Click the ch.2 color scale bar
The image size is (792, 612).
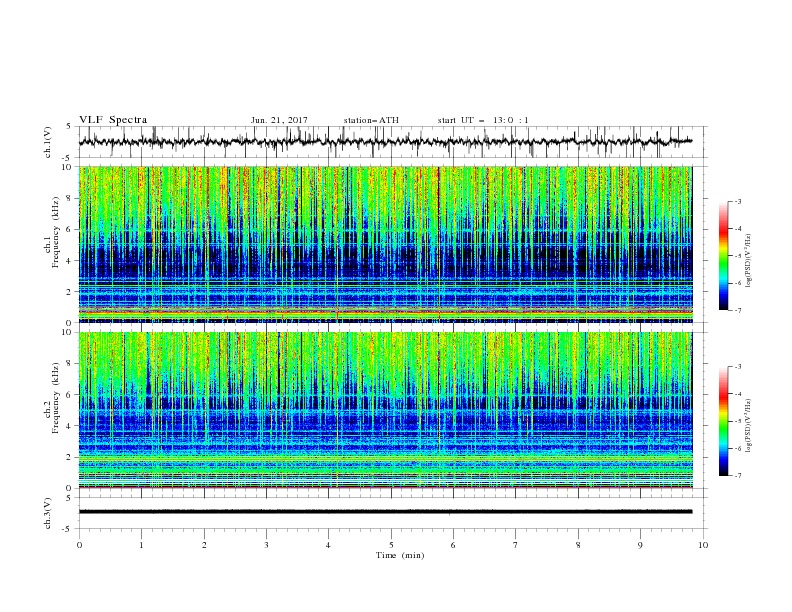[x=723, y=421]
